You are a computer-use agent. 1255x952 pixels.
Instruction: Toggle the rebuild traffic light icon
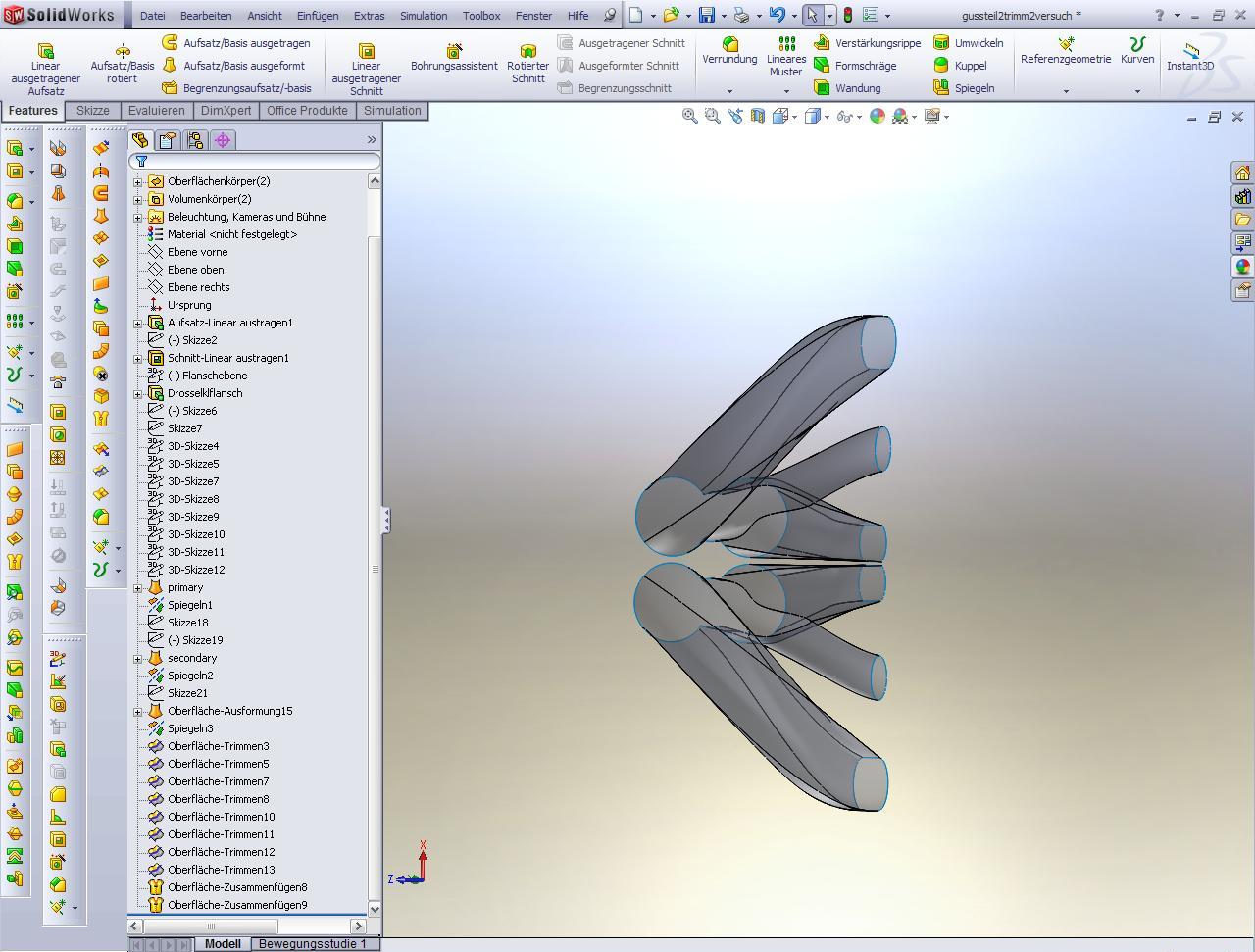pyautogui.click(x=848, y=16)
